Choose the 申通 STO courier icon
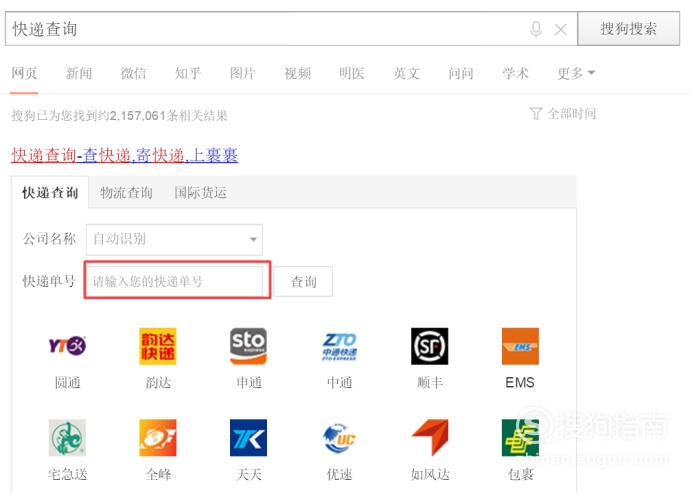 pyautogui.click(x=248, y=346)
